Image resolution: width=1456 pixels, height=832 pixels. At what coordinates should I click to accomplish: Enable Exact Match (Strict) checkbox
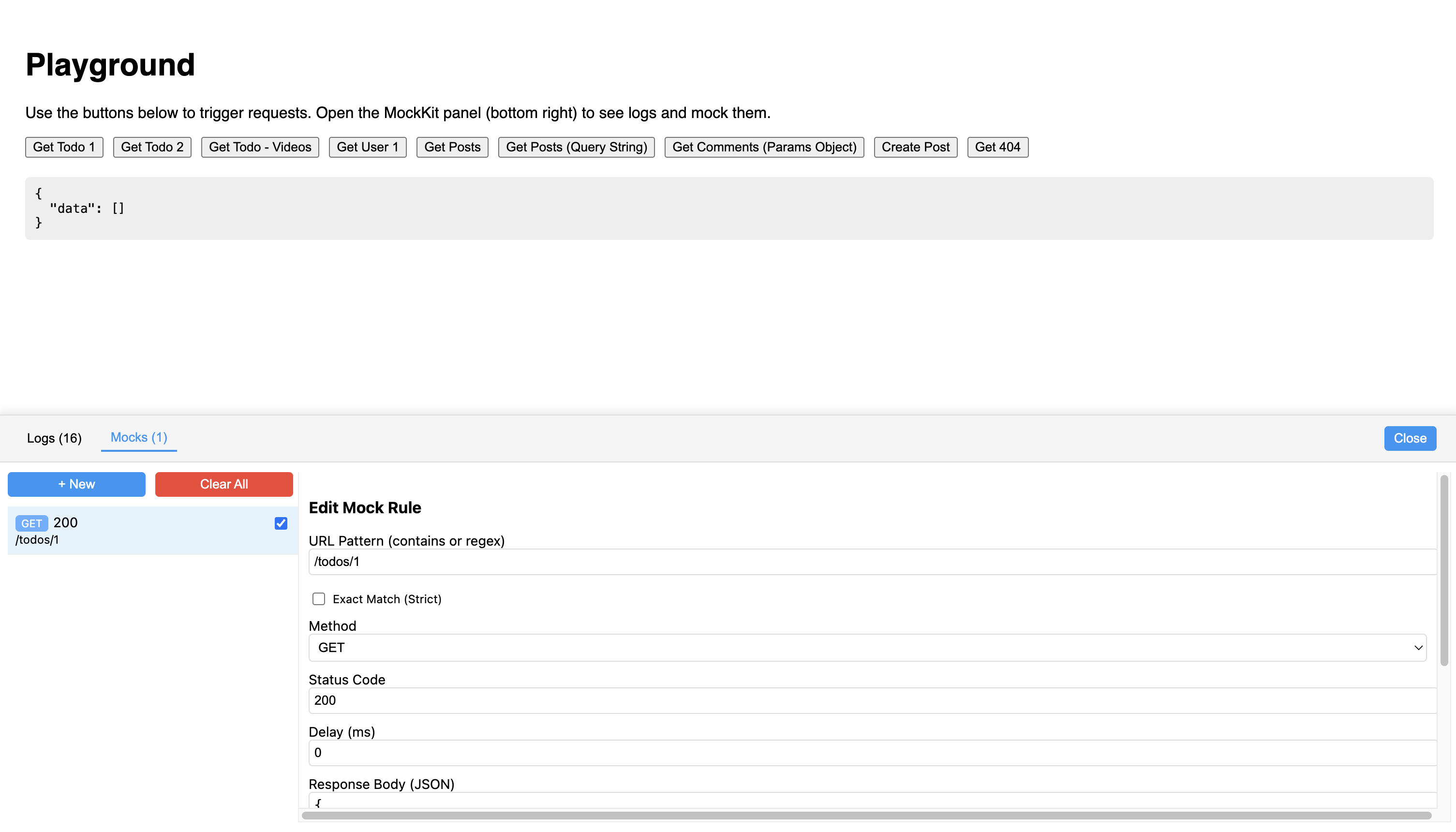click(x=319, y=599)
